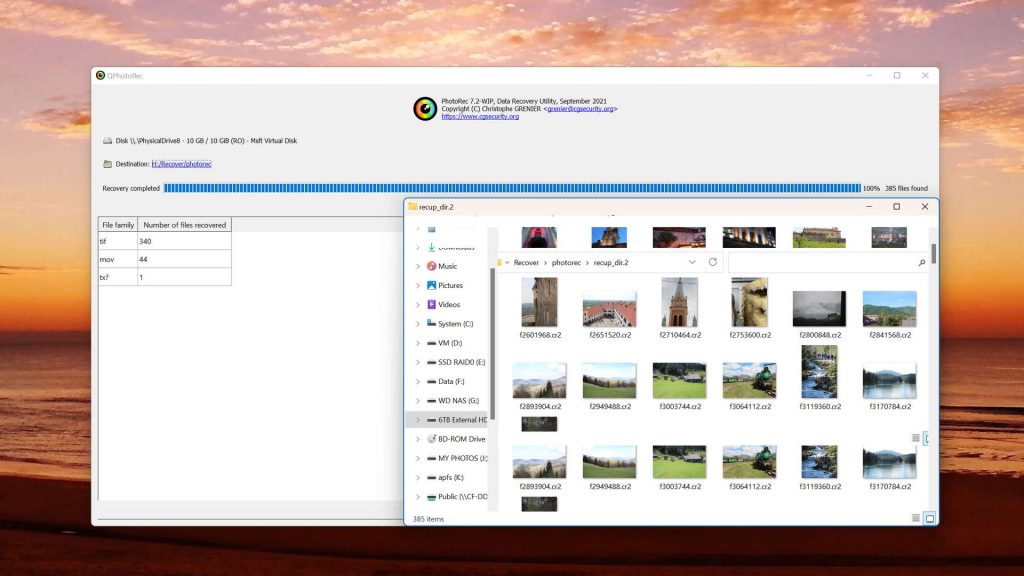Go to the photorec folder in the breadcrumb
Image resolution: width=1024 pixels, height=576 pixels.
566,262
